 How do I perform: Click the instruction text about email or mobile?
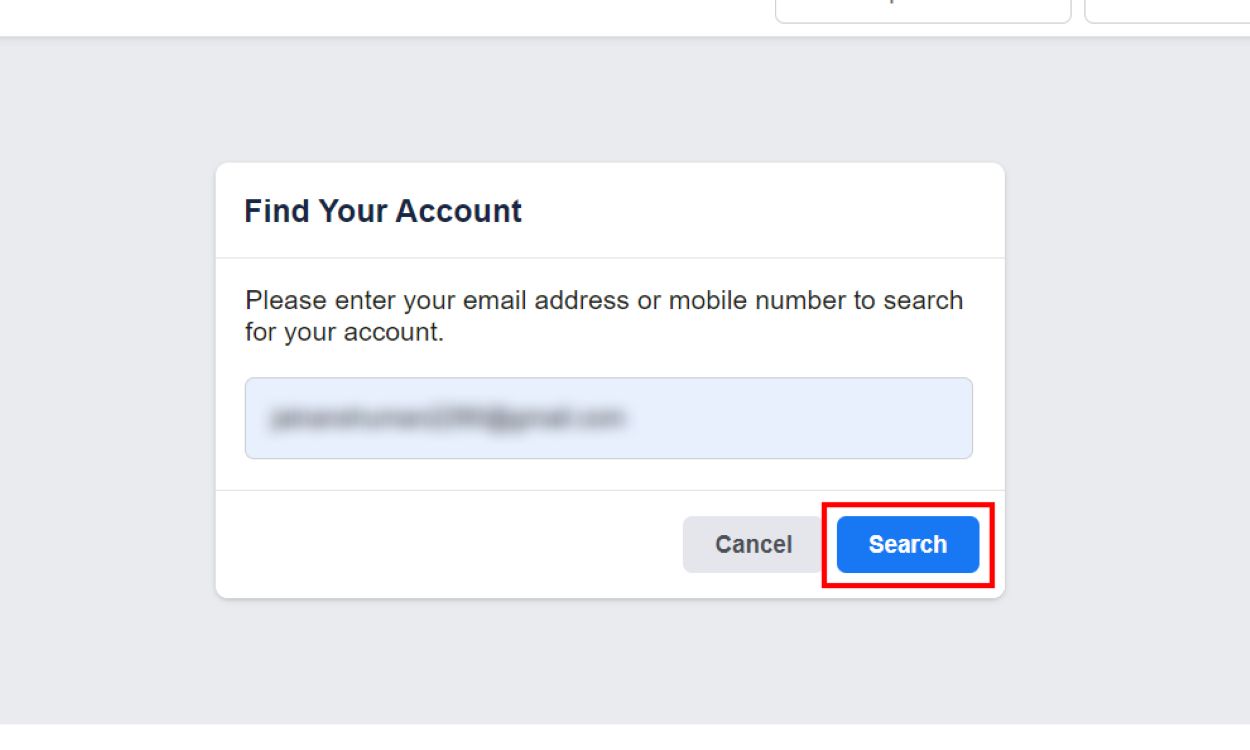point(603,315)
